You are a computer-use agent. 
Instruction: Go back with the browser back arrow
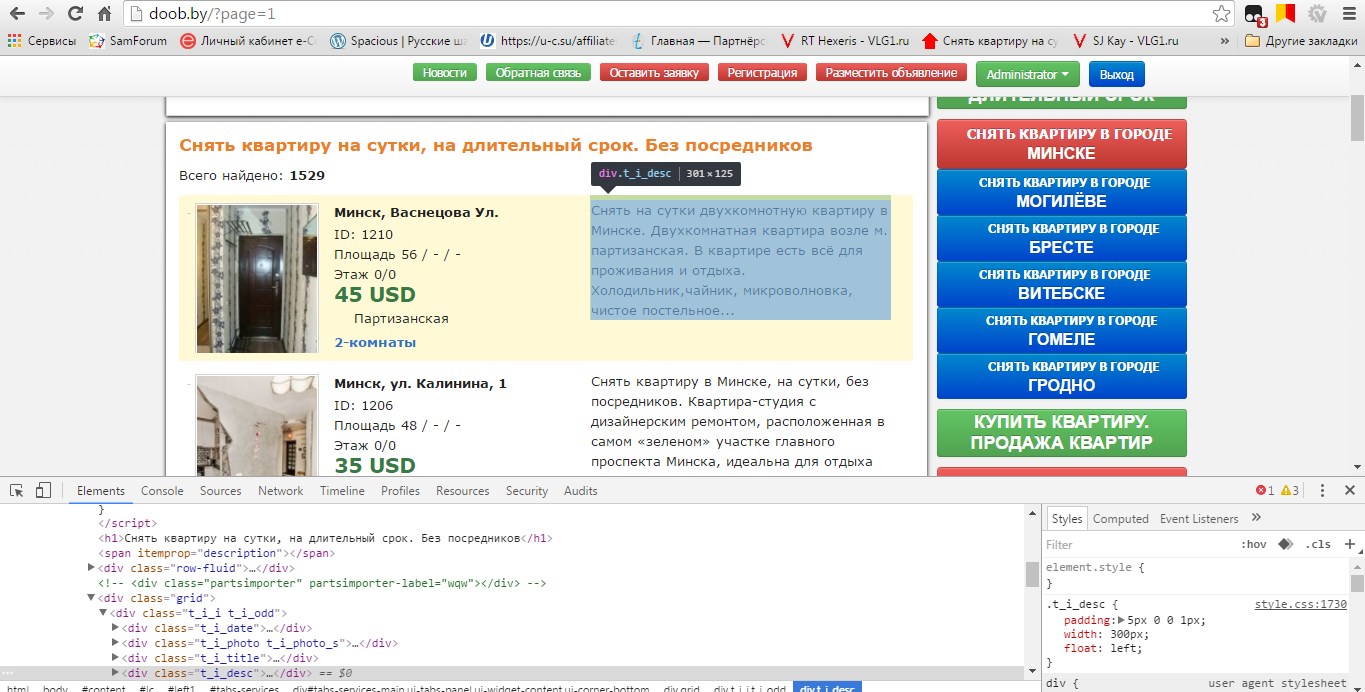(17, 14)
